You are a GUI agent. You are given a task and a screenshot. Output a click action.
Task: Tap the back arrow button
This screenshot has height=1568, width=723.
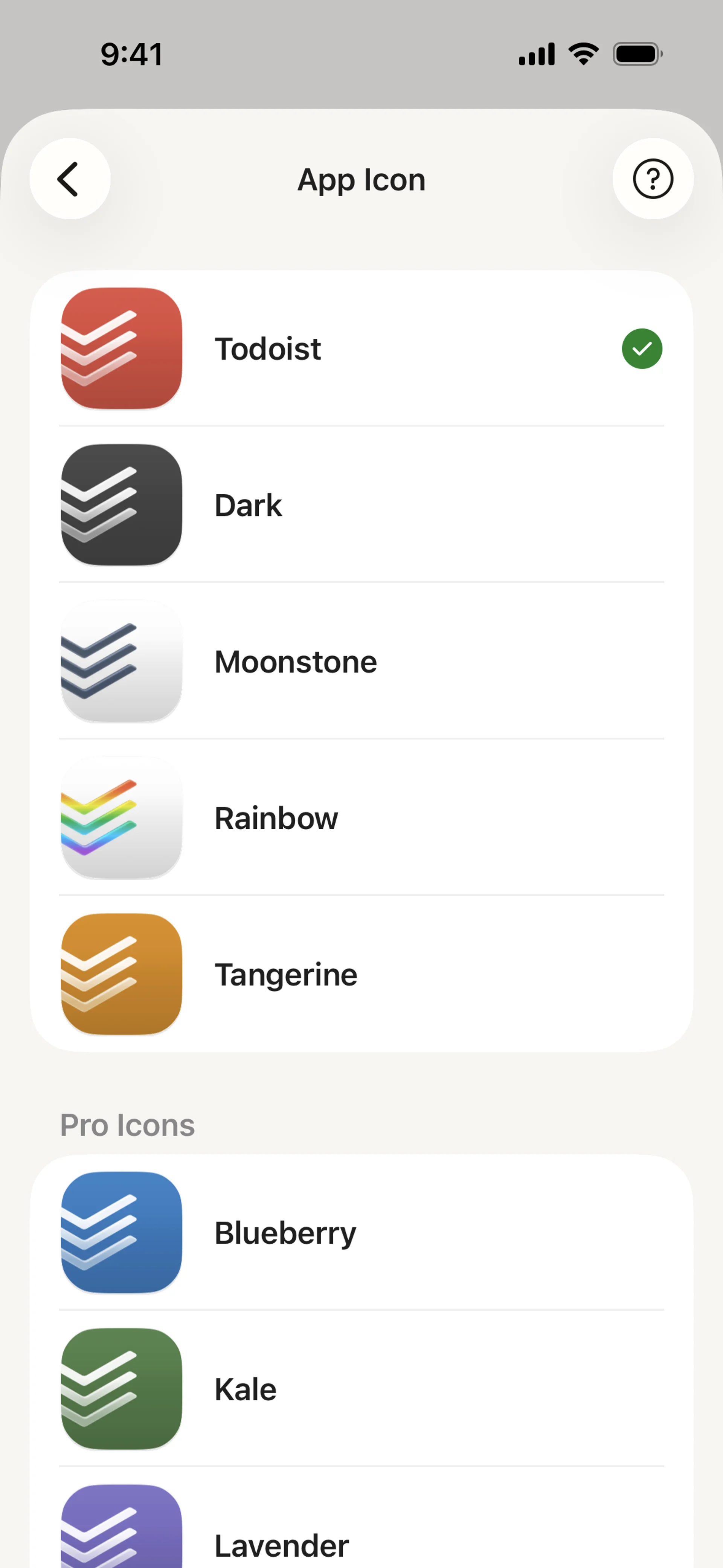click(x=69, y=179)
